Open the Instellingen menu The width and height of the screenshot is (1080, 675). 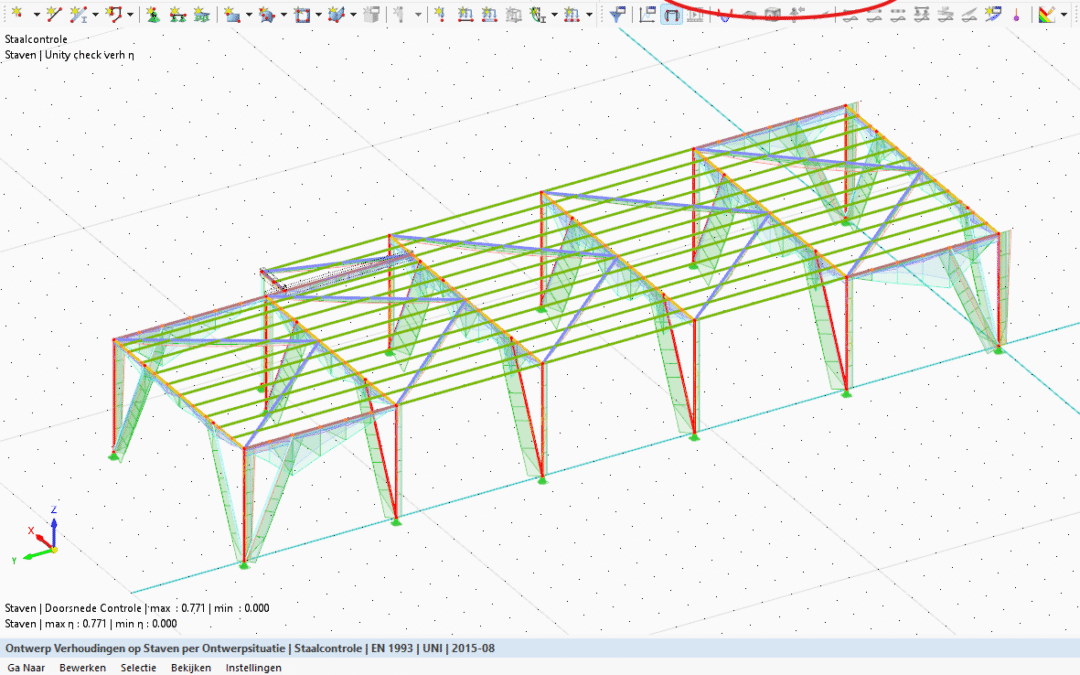click(x=253, y=667)
